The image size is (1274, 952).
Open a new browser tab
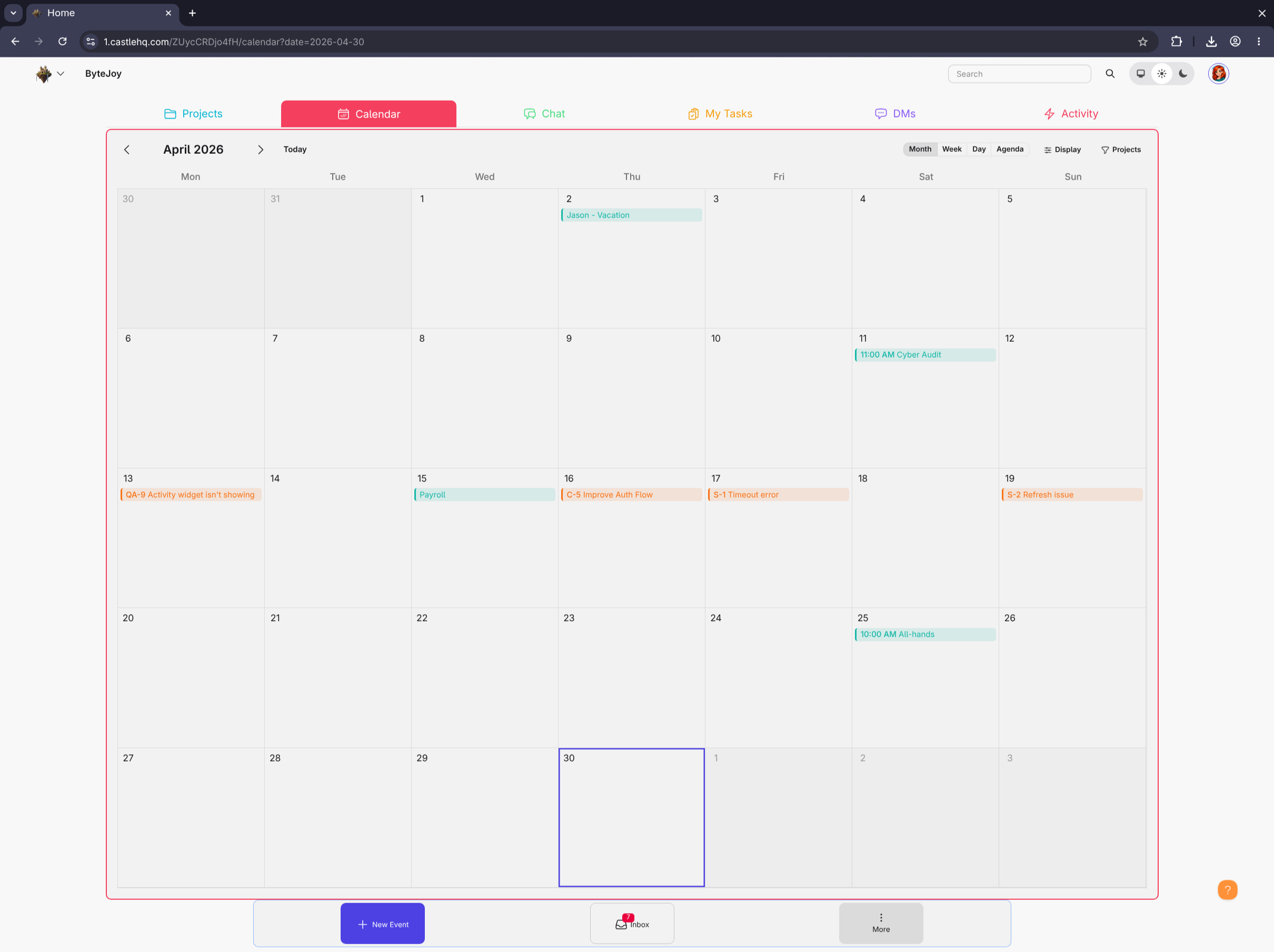pyautogui.click(x=192, y=13)
